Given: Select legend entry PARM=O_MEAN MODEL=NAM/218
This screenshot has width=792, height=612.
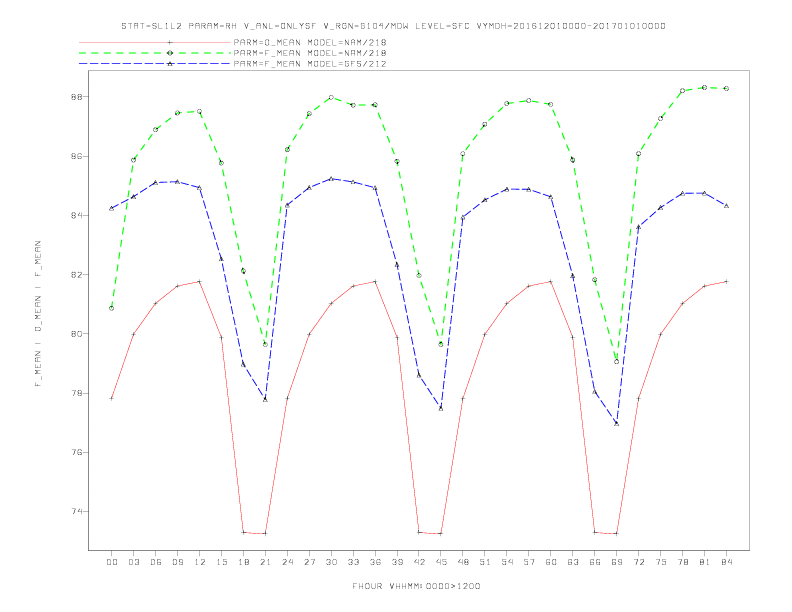Looking at the screenshot, I should (310, 42).
